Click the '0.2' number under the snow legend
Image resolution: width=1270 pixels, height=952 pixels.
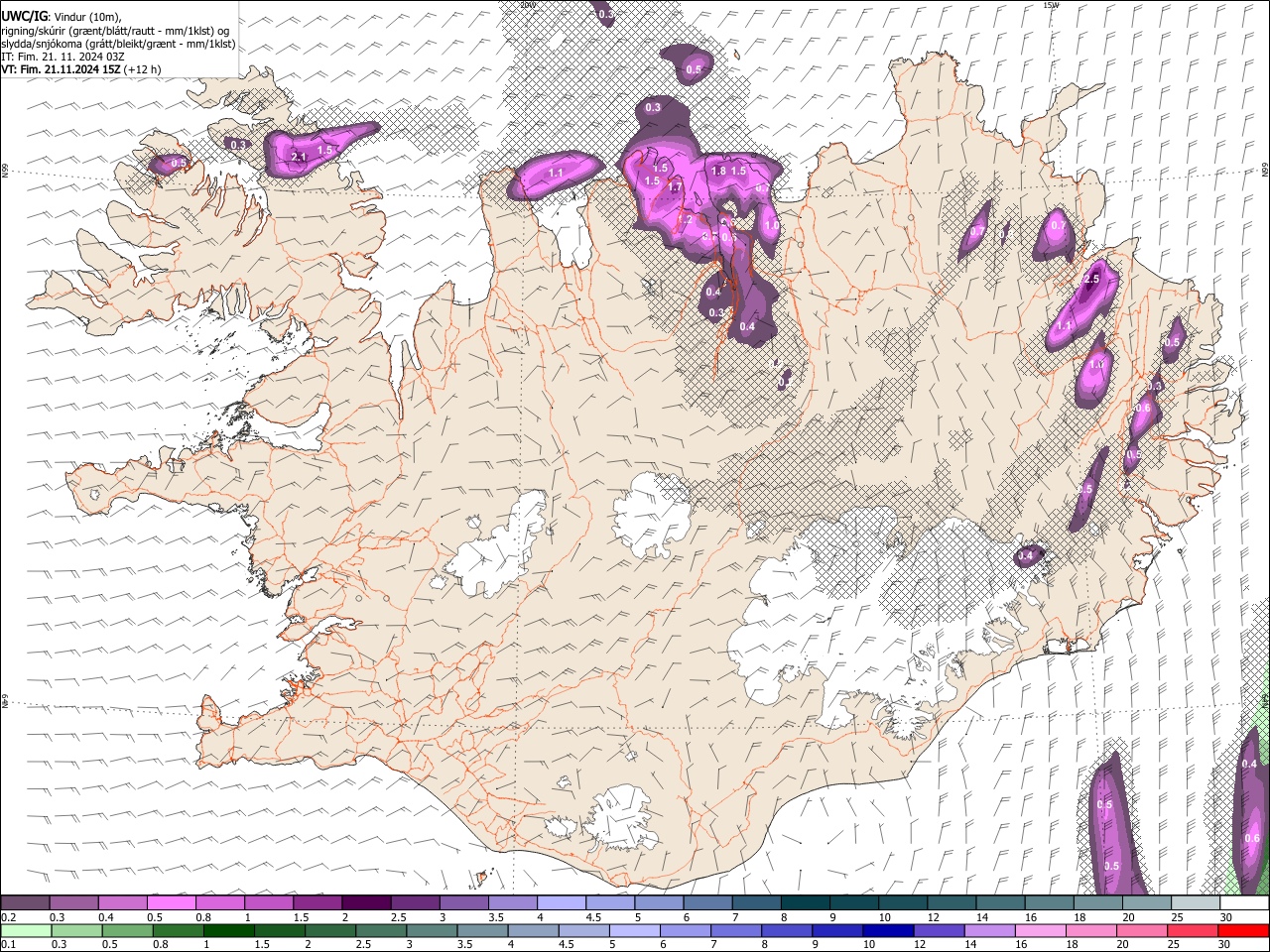[8, 917]
